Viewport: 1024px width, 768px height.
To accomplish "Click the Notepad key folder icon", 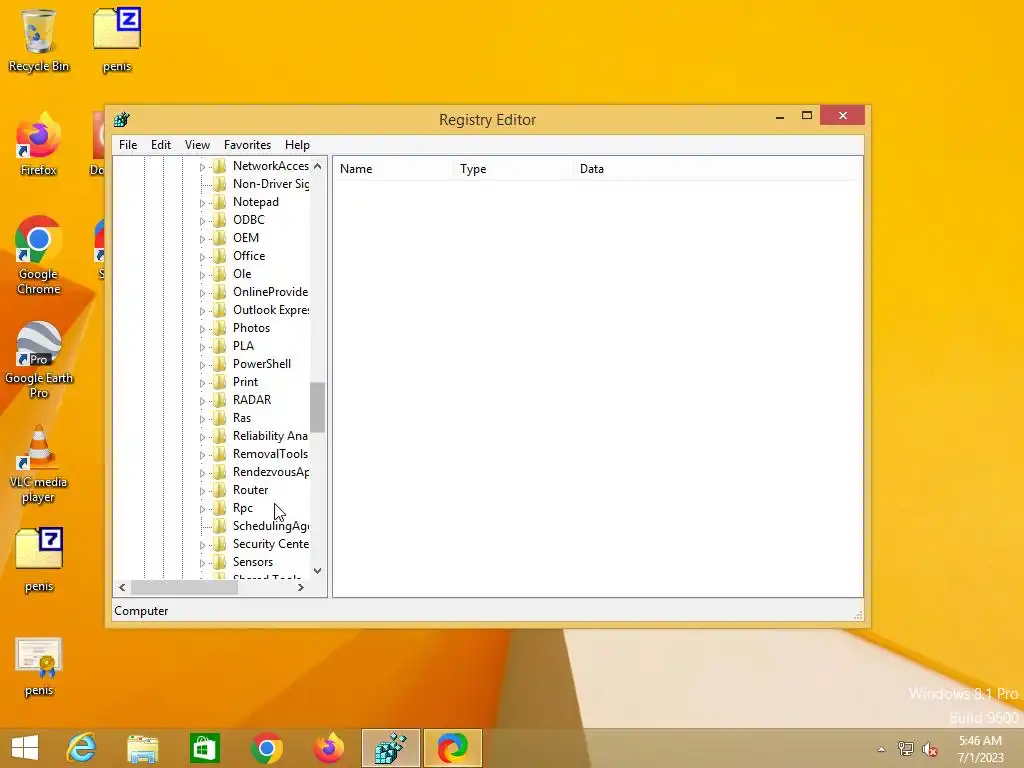I will click(x=220, y=202).
